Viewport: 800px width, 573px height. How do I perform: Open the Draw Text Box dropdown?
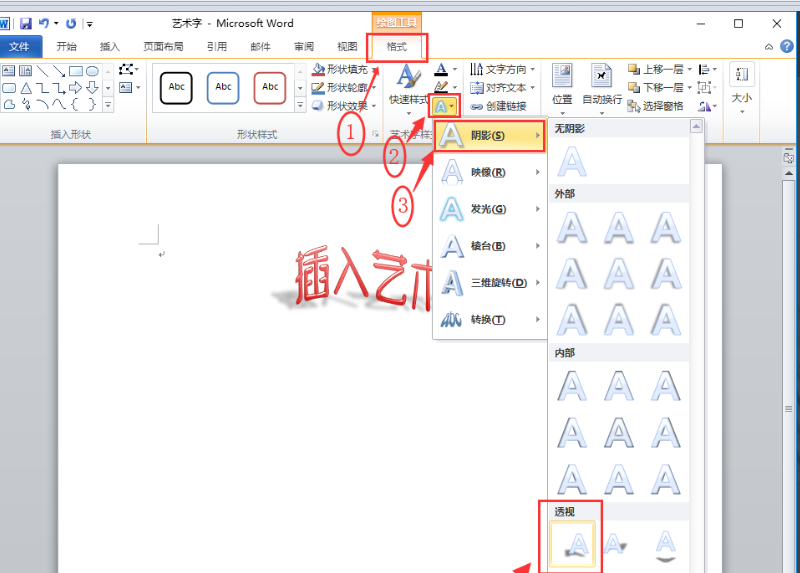[x=130, y=88]
